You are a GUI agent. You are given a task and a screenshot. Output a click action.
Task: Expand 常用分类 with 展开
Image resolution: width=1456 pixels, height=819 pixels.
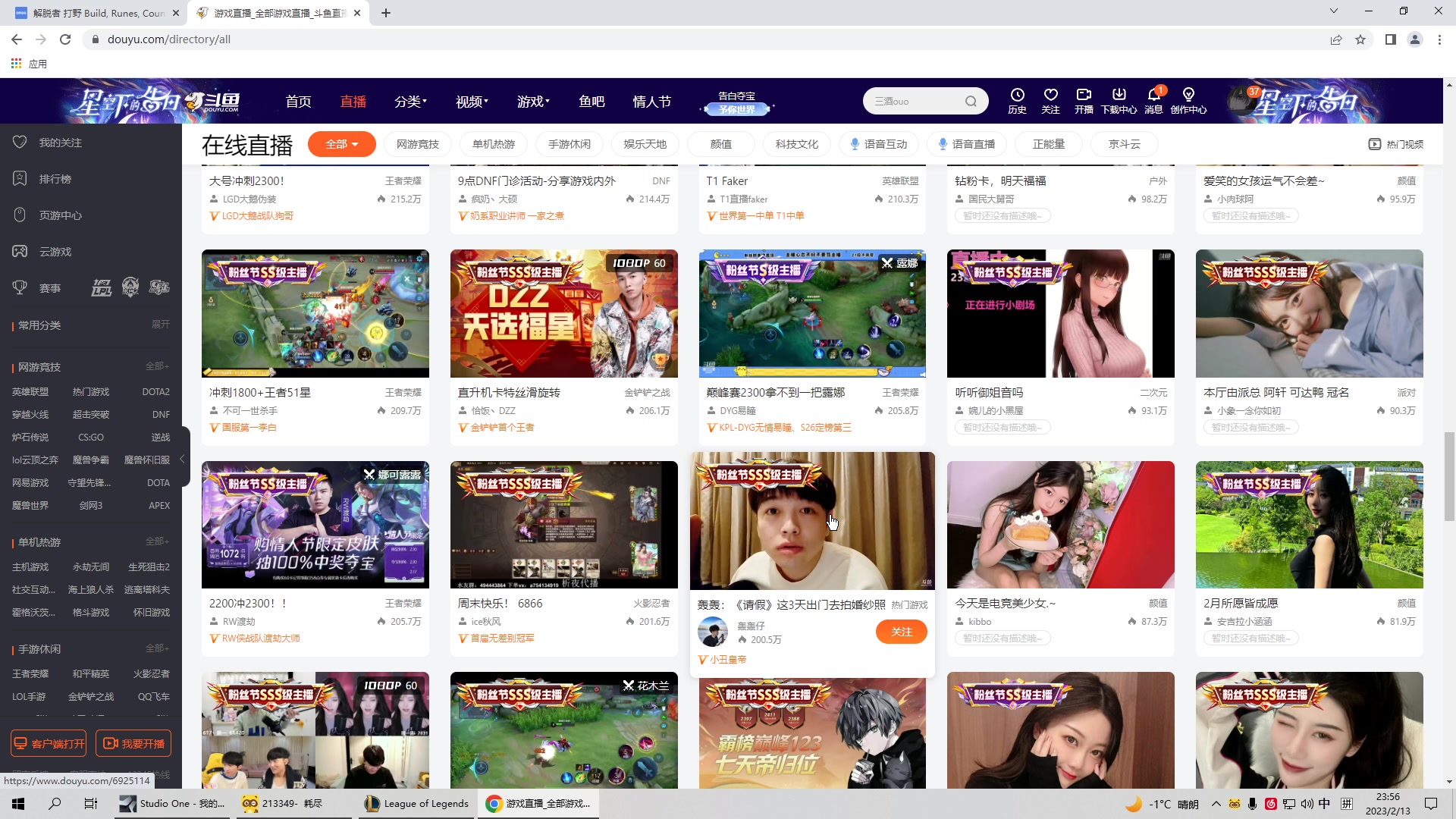point(160,325)
